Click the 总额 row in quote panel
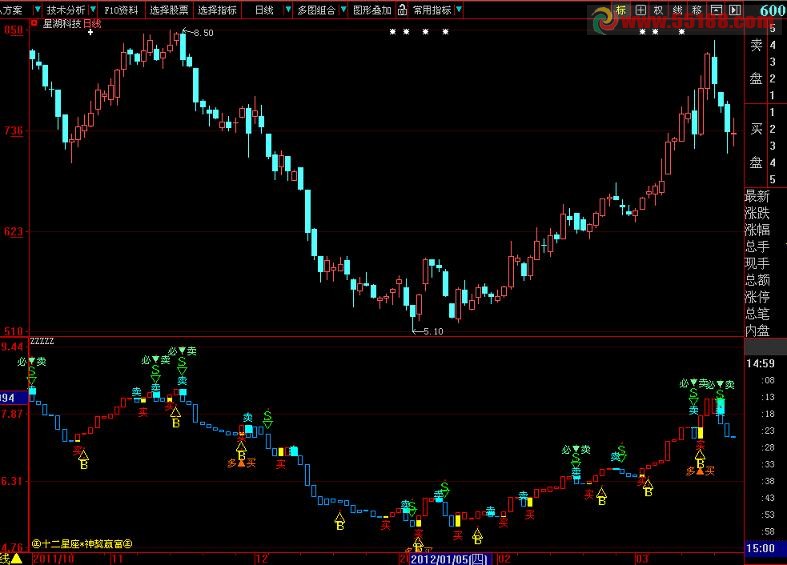The height and width of the screenshot is (565, 787). click(757, 279)
